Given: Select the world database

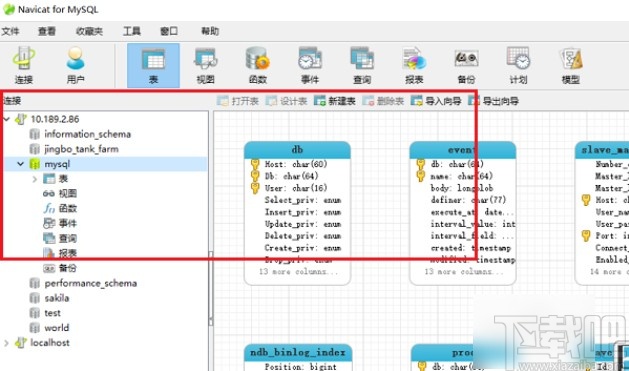Looking at the screenshot, I should (57, 328).
